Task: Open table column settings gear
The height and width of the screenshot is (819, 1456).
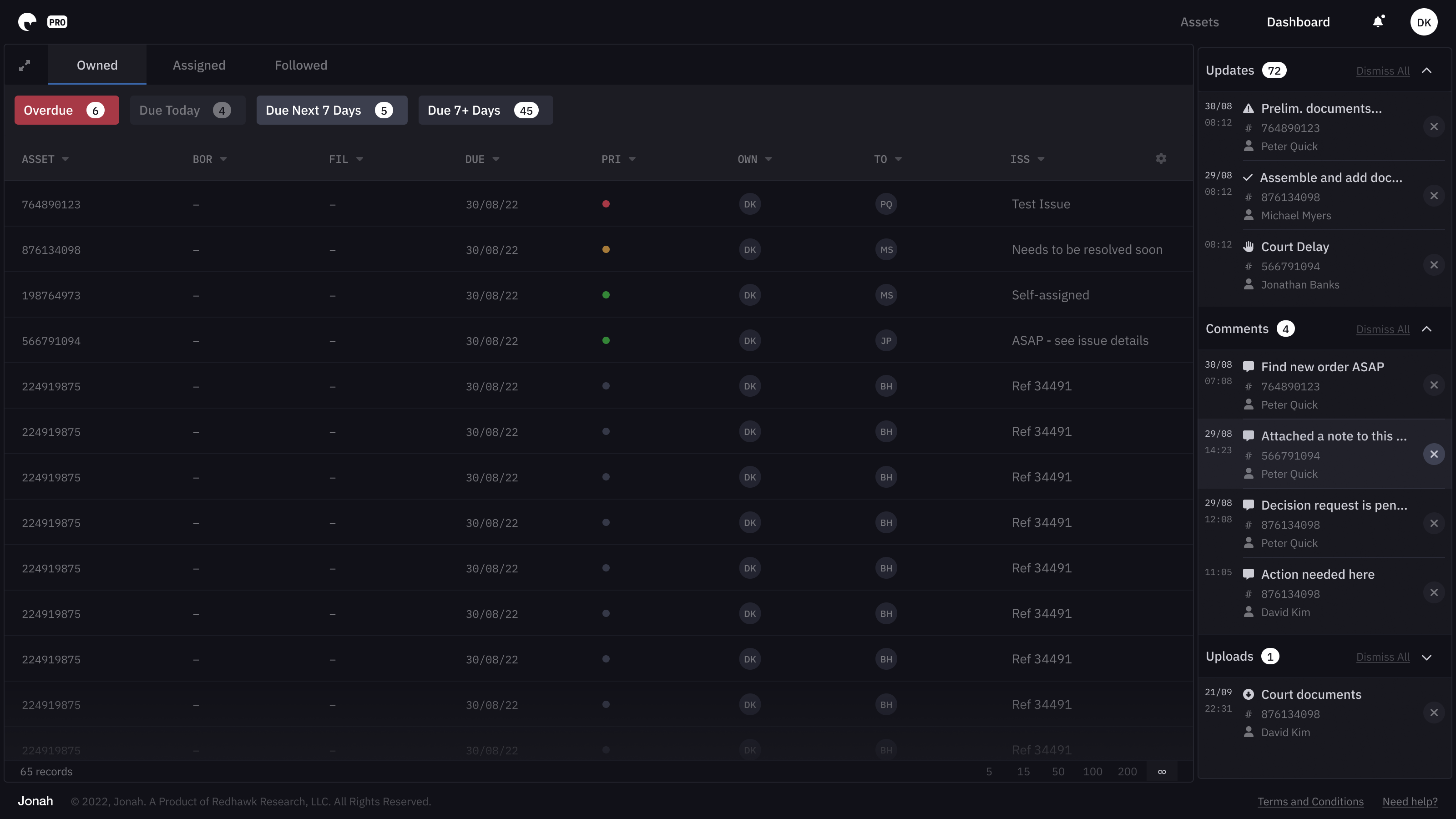Action: [1161, 159]
